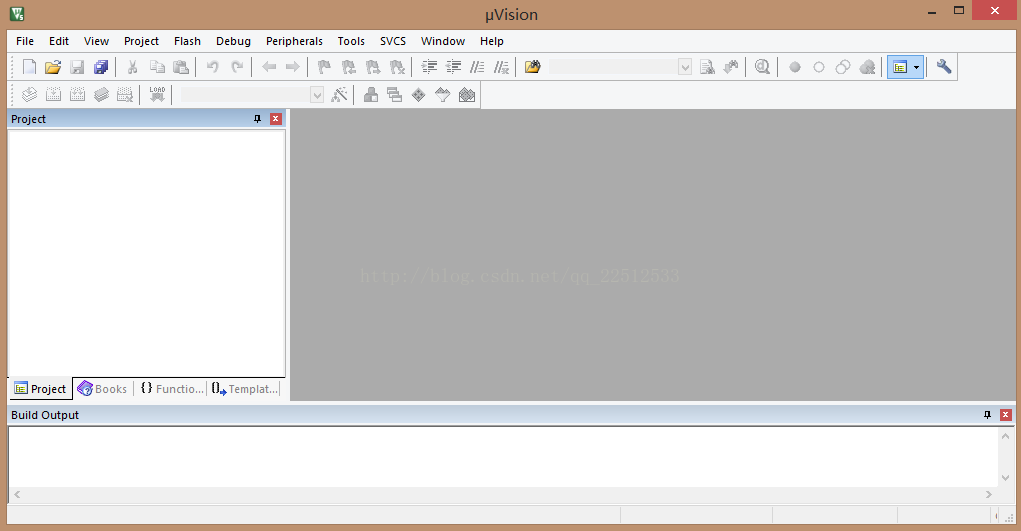This screenshot has width=1021, height=531.
Task: Open the Flash menu
Action: [x=188, y=41]
